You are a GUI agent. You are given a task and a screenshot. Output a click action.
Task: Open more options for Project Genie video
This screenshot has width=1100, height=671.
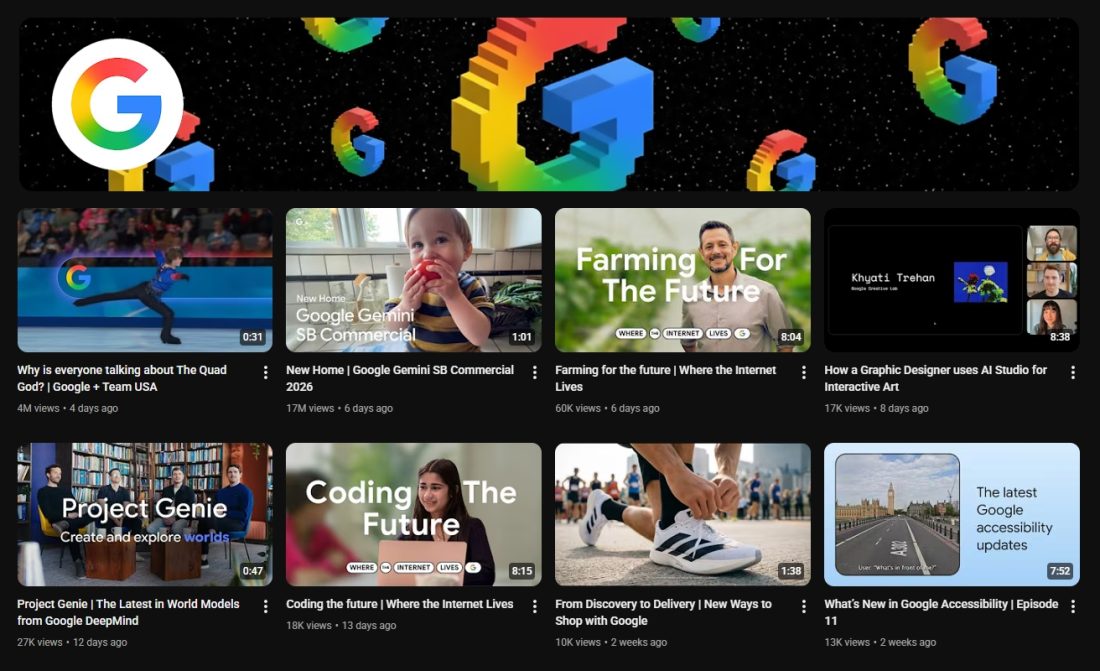(x=266, y=606)
